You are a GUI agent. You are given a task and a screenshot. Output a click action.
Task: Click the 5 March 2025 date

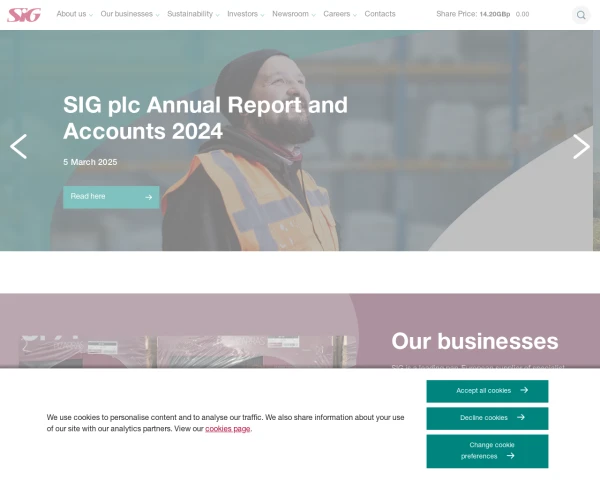click(90, 162)
